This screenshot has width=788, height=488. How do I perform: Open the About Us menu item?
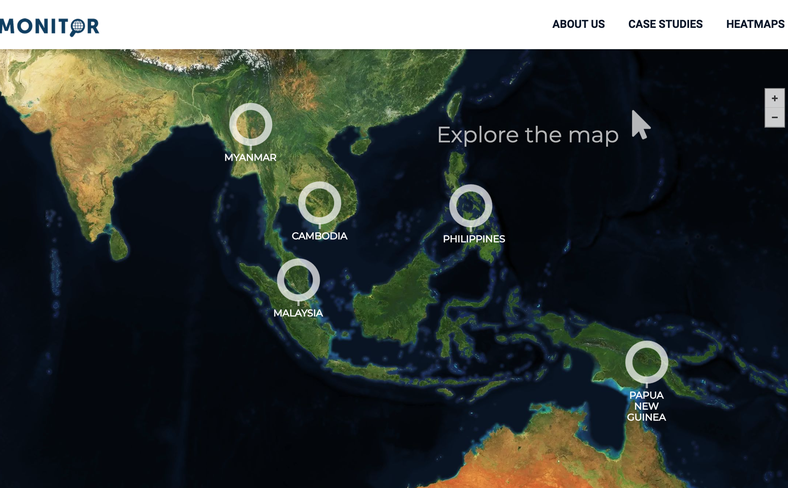pyautogui.click(x=578, y=24)
